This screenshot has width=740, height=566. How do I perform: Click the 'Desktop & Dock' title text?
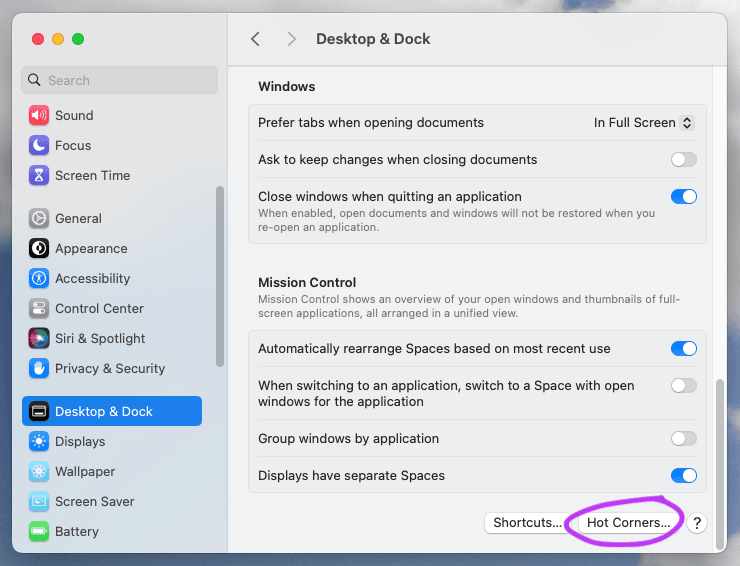373,39
